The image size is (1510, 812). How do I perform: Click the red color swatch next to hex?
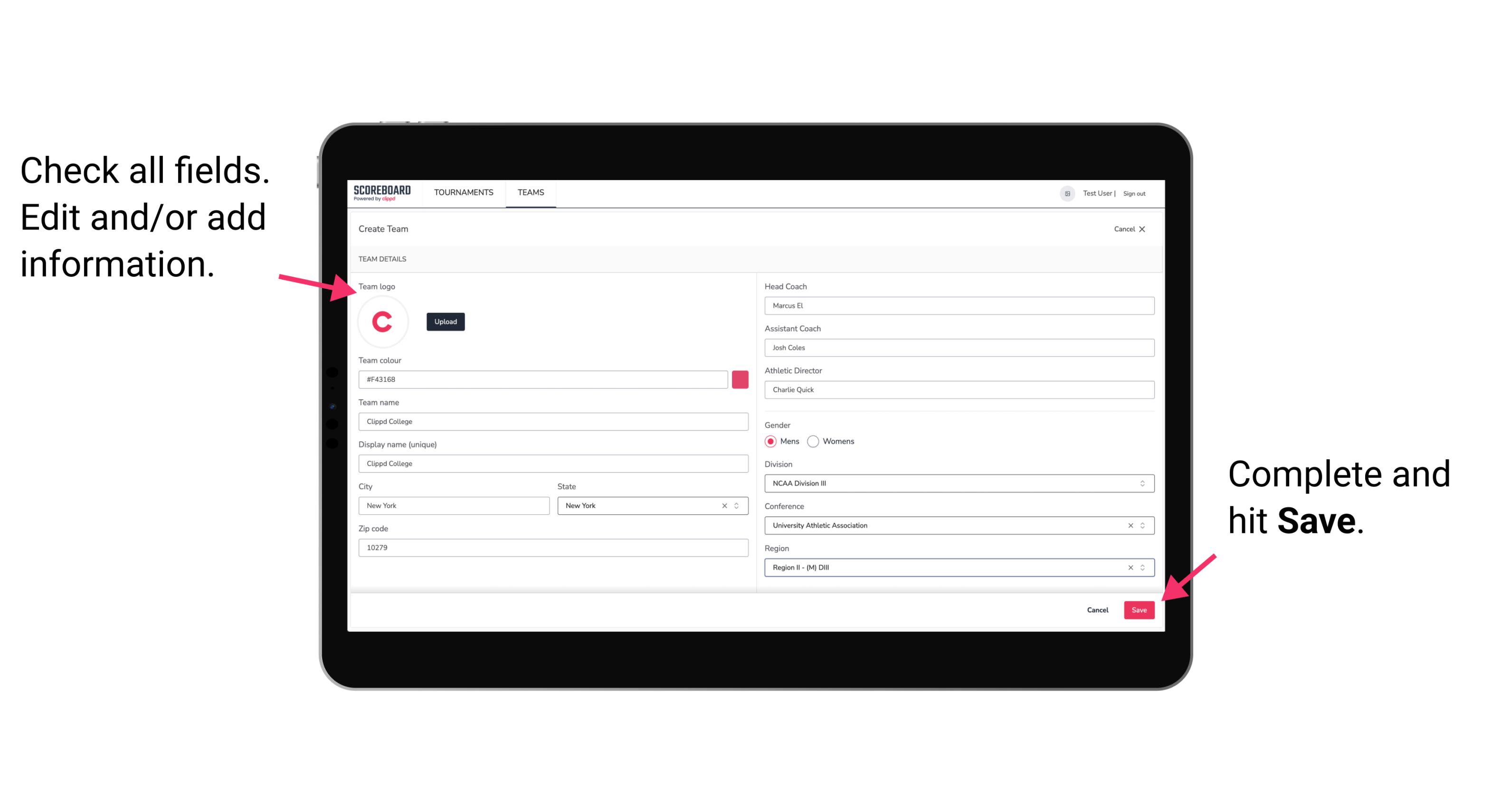coord(740,378)
